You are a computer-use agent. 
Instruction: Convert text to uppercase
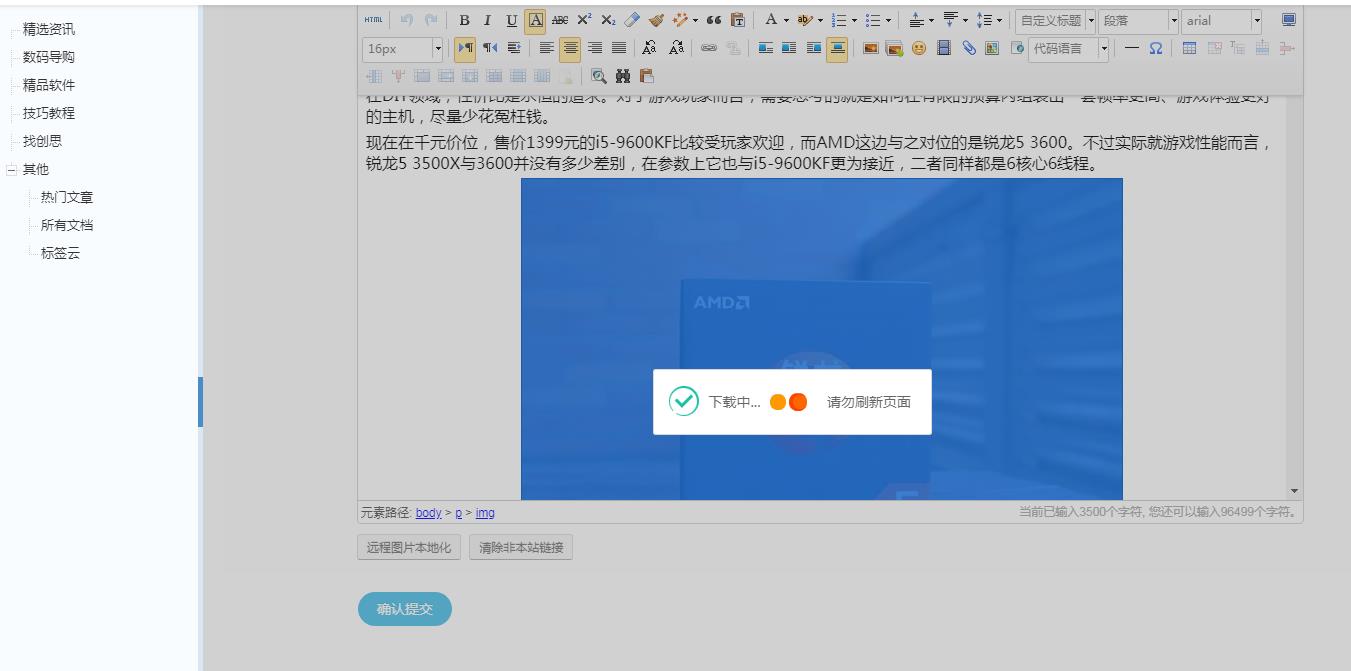(x=650, y=48)
